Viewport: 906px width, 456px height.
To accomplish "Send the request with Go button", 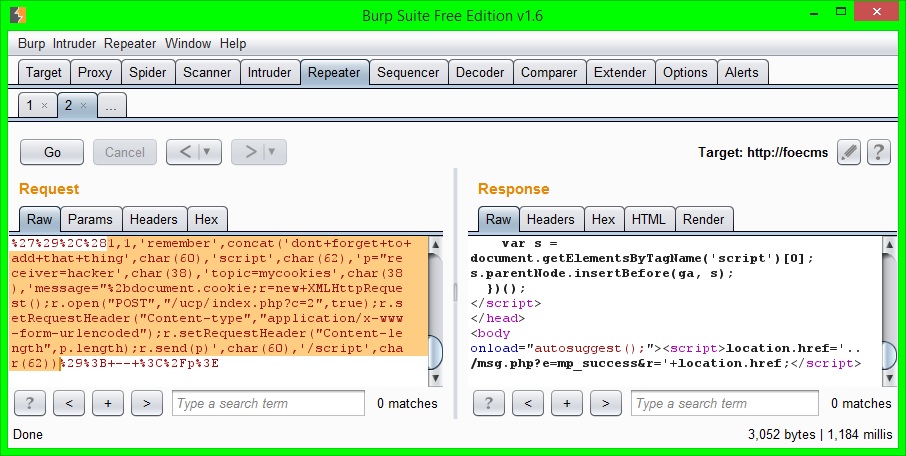I will [52, 153].
